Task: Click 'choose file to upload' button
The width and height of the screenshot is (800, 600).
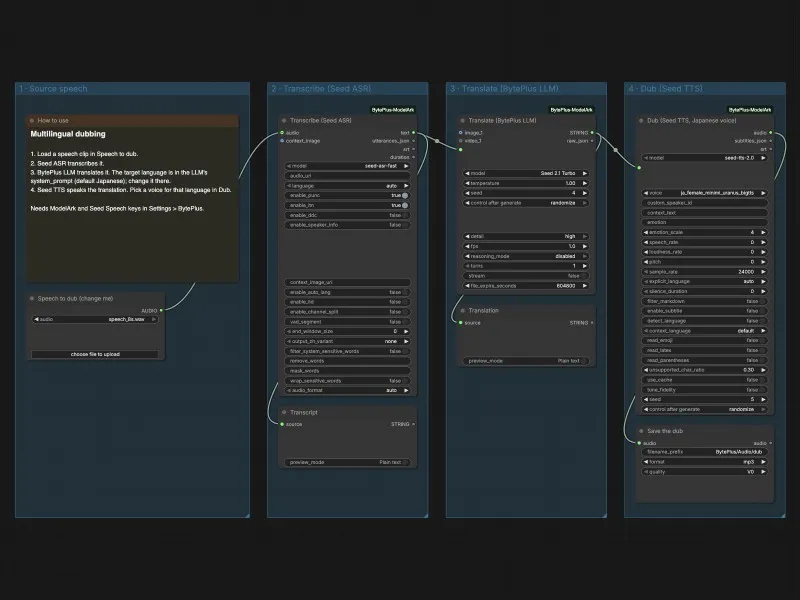Action: (x=95, y=354)
